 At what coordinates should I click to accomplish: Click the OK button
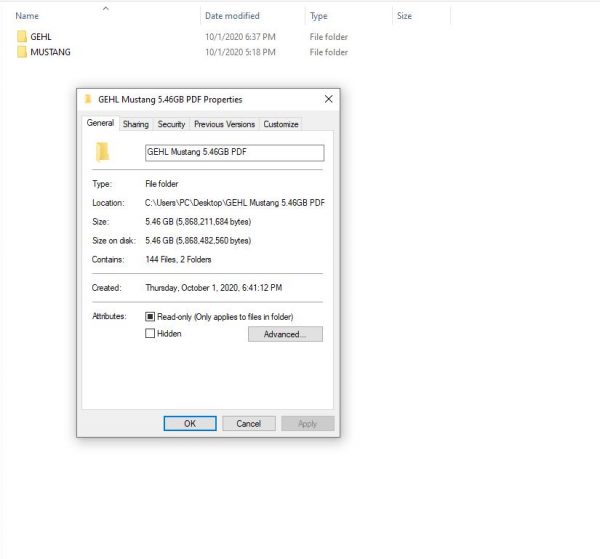190,424
